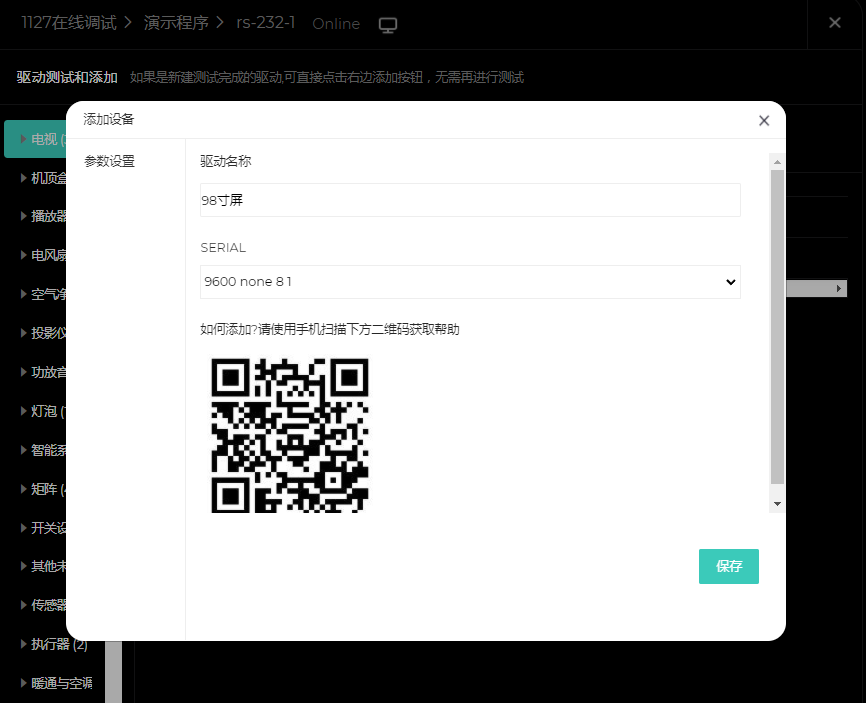The image size is (866, 703).
Task: Click the help QR code image
Action: pyautogui.click(x=290, y=435)
